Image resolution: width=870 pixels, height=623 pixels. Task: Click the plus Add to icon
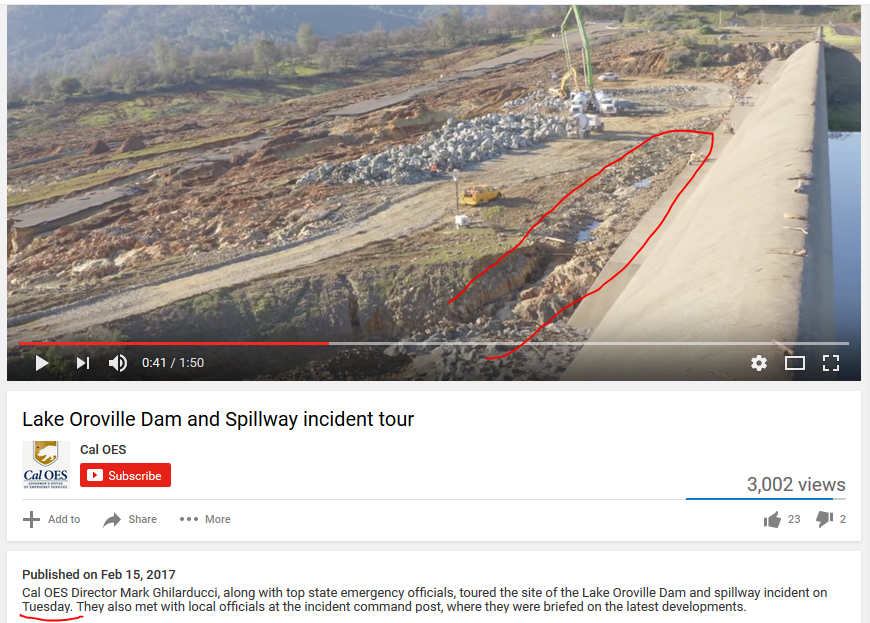coord(32,519)
